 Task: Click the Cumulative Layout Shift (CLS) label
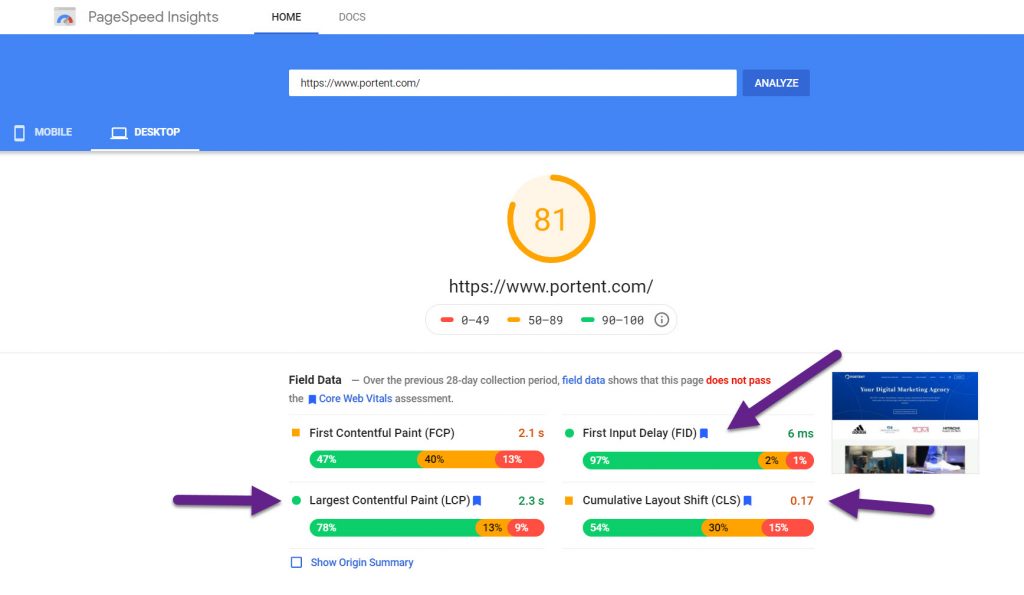tap(662, 500)
